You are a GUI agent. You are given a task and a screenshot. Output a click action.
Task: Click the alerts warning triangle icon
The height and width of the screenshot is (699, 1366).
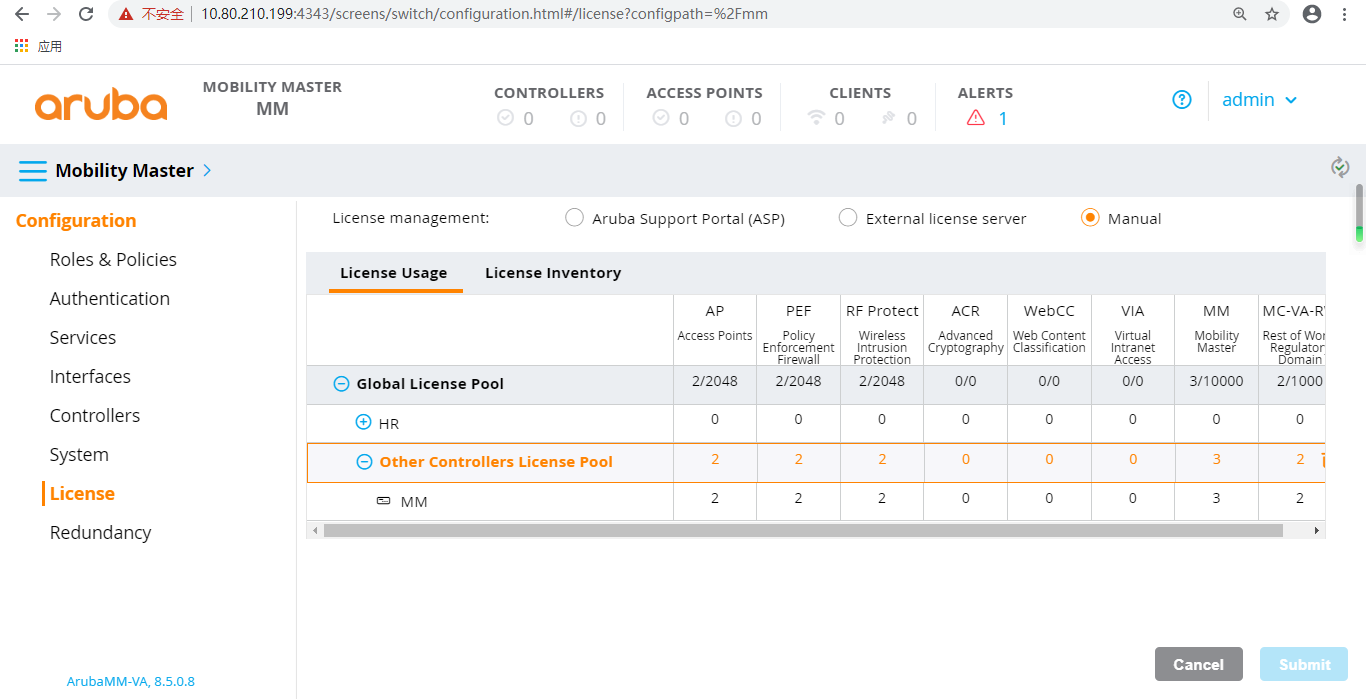click(974, 118)
